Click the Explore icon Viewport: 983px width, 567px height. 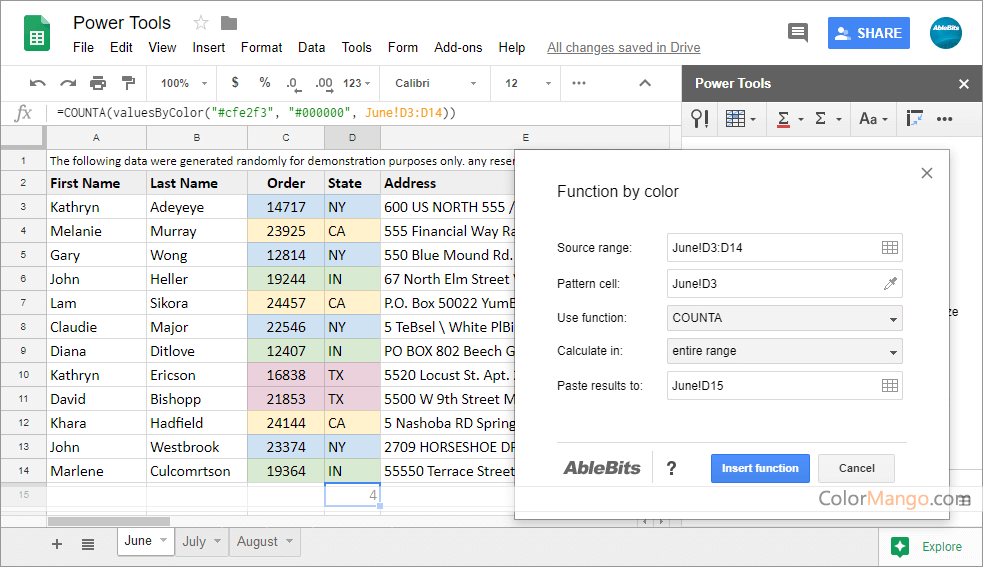click(x=900, y=546)
